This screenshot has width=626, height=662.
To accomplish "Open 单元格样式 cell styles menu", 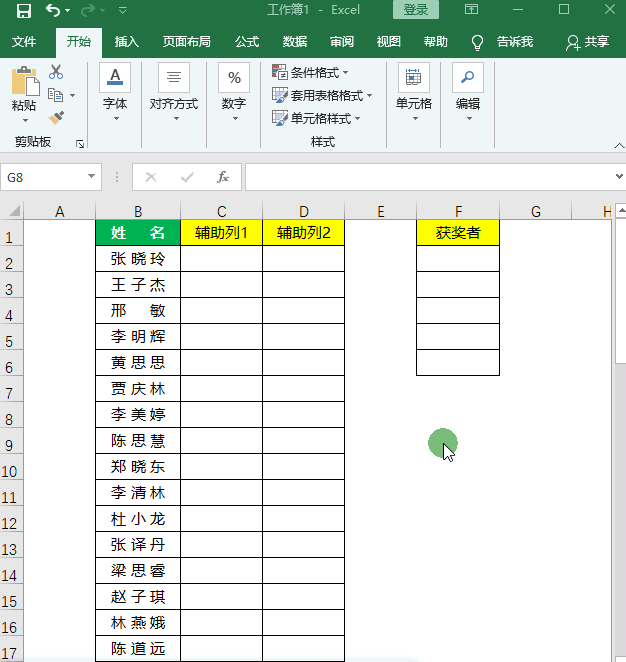I will pyautogui.click(x=316, y=118).
